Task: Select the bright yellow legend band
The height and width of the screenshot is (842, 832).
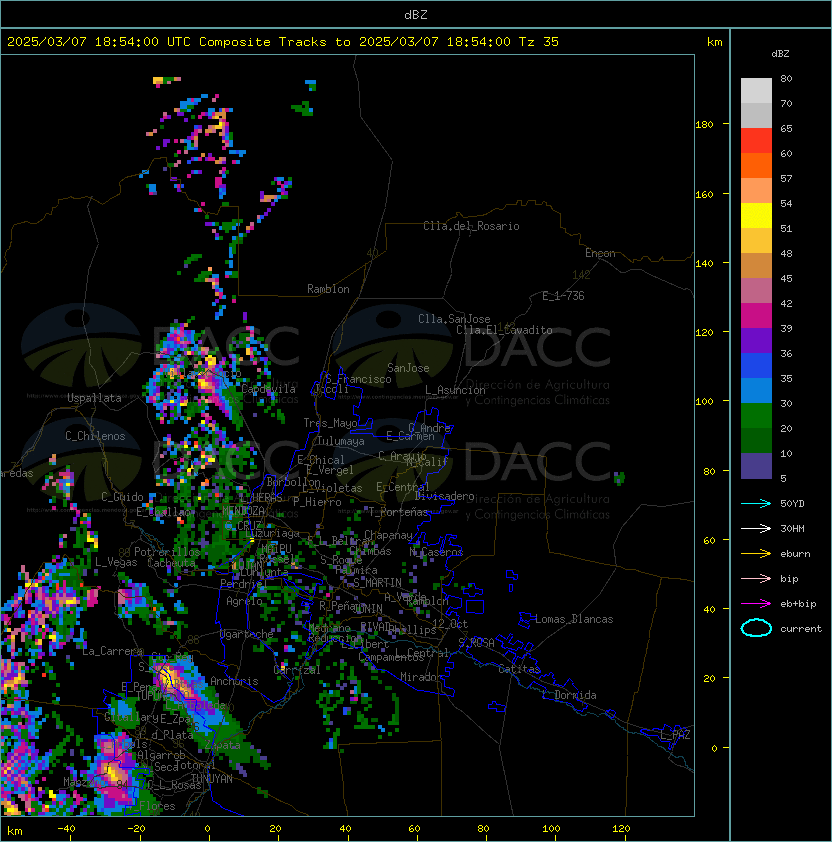Action: point(756,216)
